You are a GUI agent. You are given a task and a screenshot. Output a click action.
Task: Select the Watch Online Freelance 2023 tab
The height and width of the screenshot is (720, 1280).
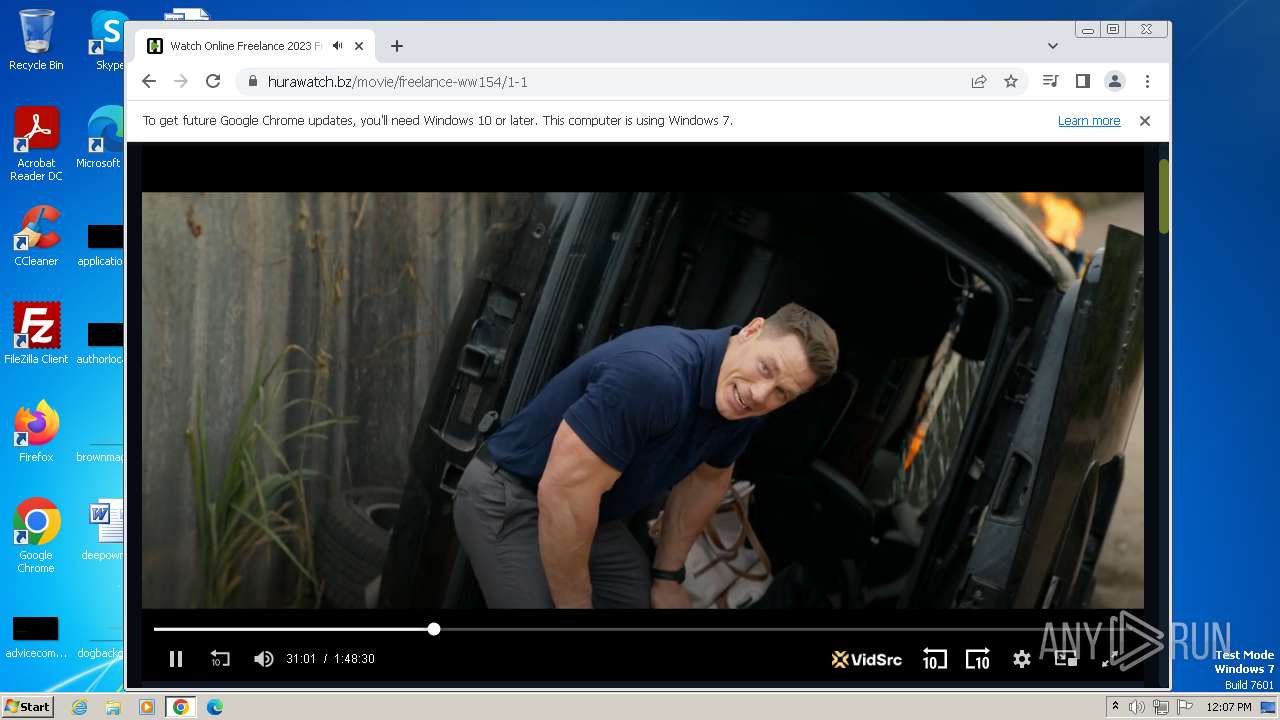(245, 46)
